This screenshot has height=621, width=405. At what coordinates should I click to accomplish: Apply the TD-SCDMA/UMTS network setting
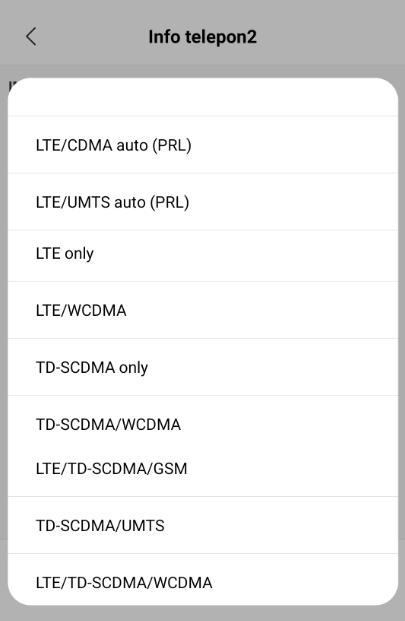(203, 526)
